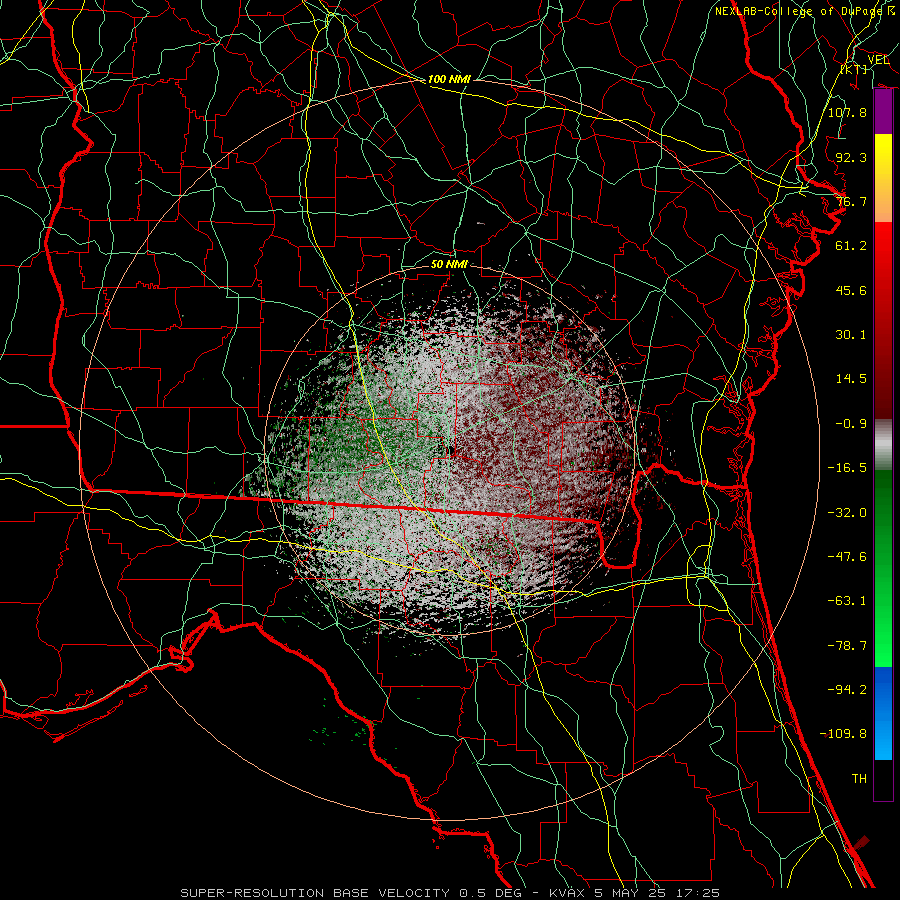900x900 pixels.
Task: Click the gray near-zero segment of the color bar
Action: tap(883, 445)
